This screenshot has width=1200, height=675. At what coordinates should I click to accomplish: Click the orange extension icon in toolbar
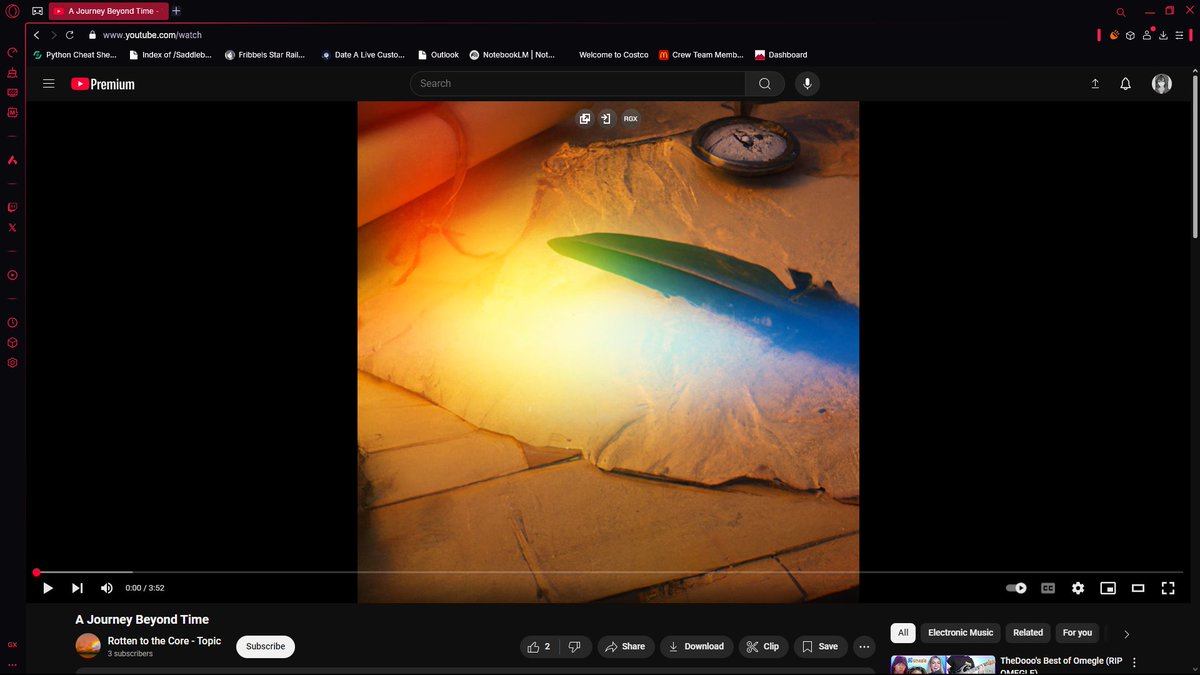coord(1114,35)
